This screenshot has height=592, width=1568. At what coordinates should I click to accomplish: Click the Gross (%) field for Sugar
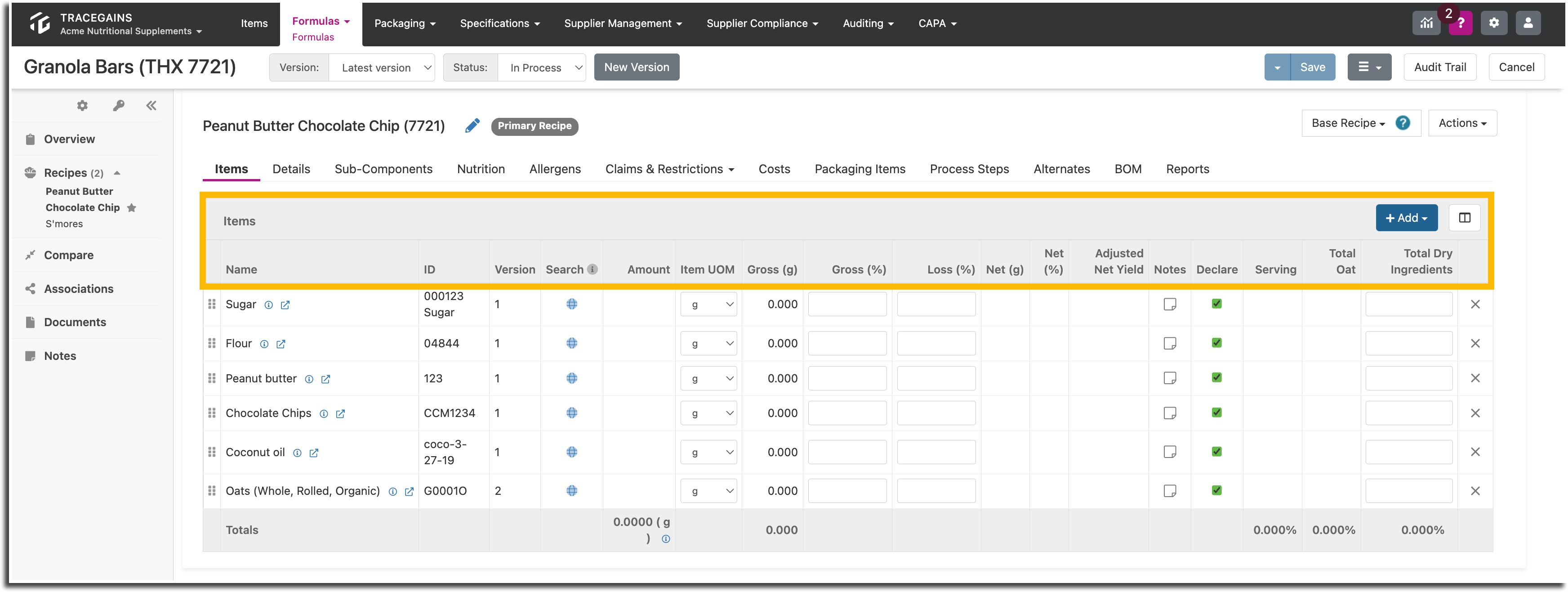point(846,304)
